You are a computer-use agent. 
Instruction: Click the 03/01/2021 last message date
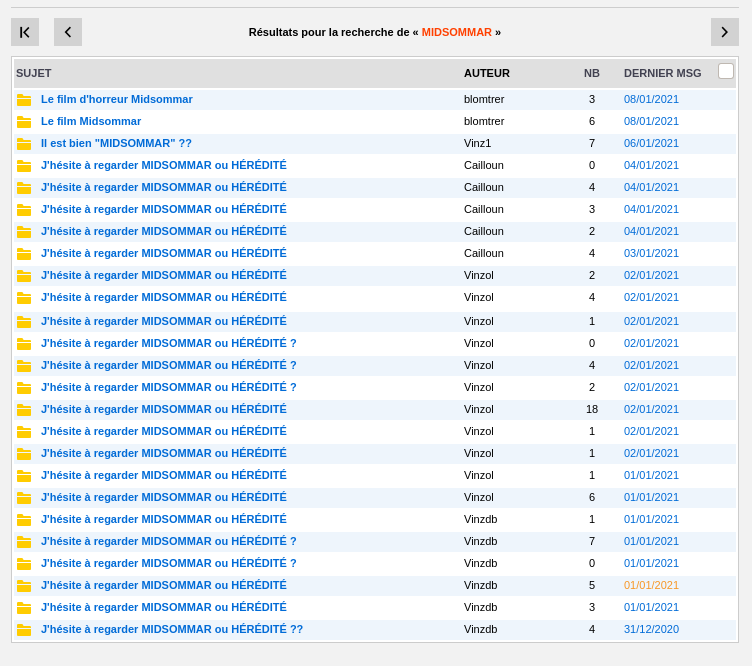[x=651, y=253]
